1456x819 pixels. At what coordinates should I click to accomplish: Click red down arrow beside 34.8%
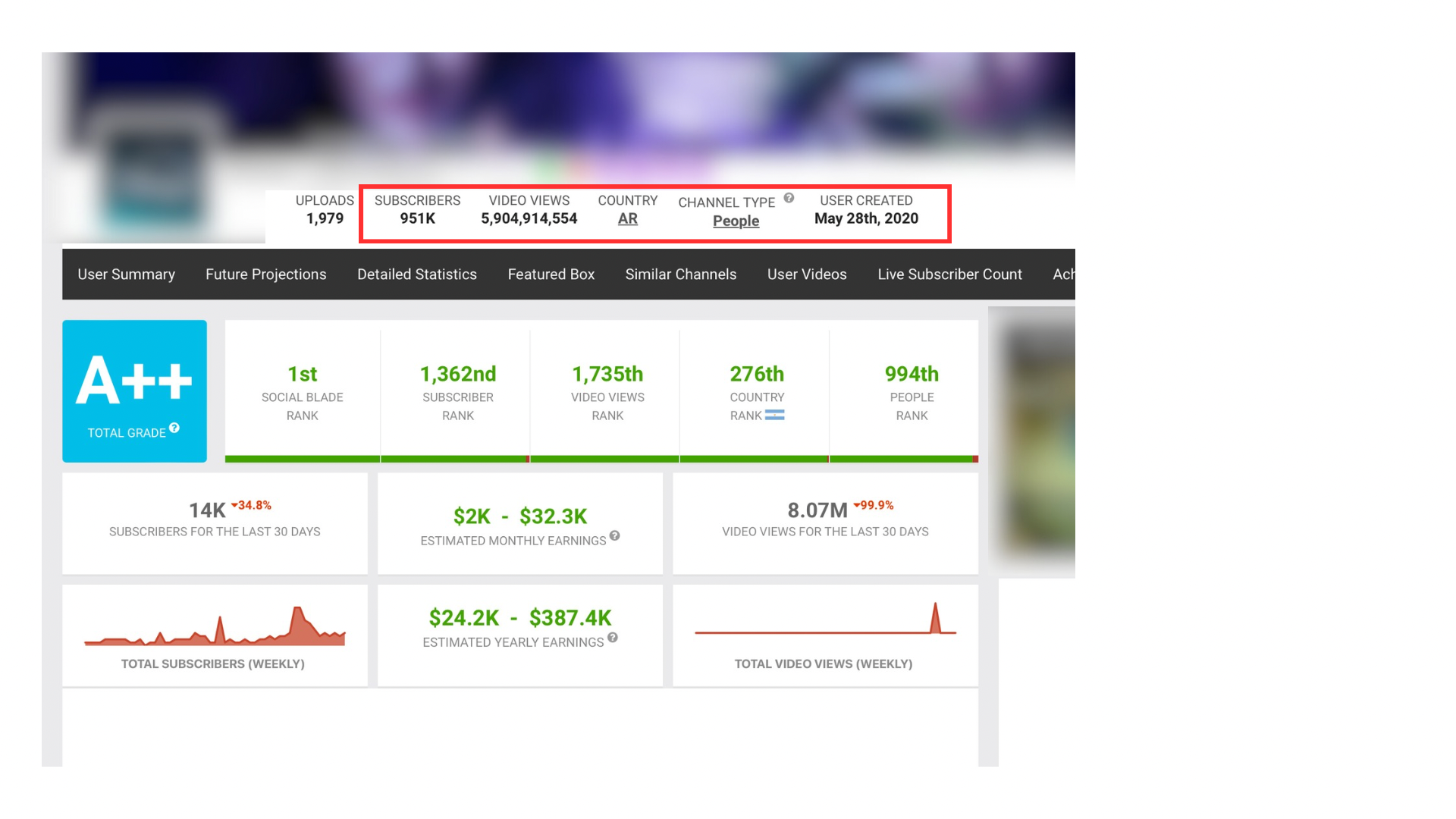point(234,504)
